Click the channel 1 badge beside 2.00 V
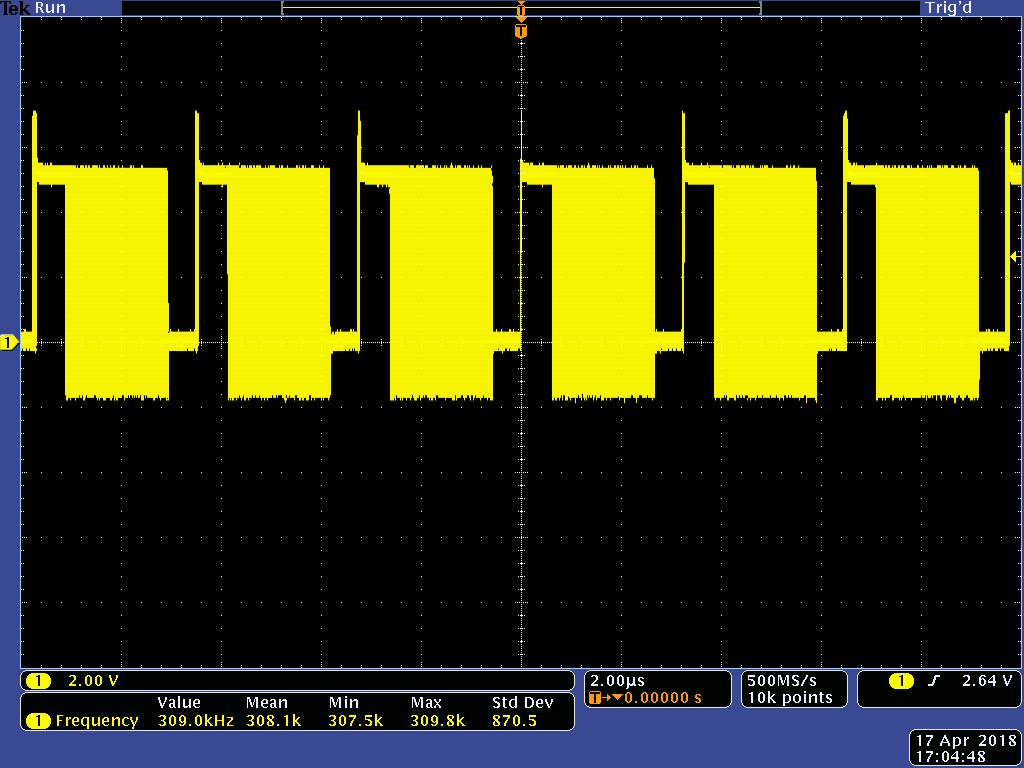The width and height of the screenshot is (1024, 768). point(38,681)
